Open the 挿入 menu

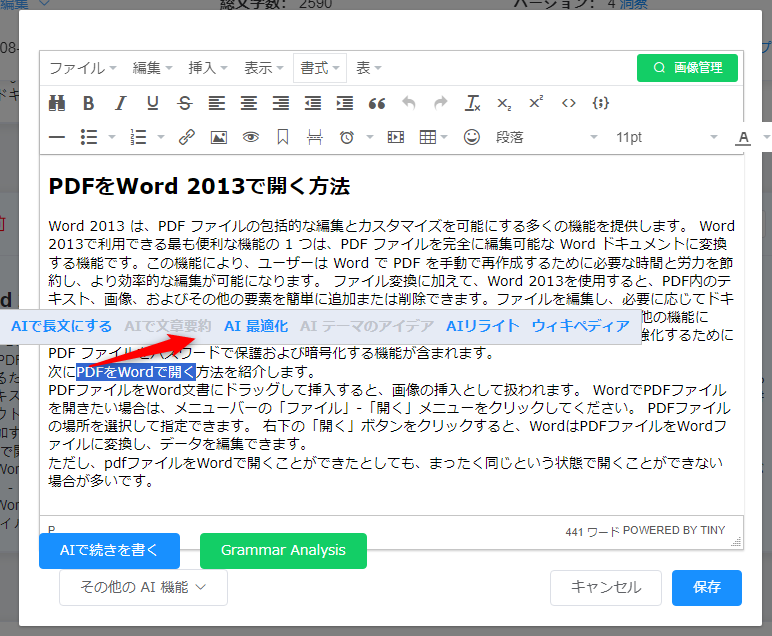coord(208,68)
